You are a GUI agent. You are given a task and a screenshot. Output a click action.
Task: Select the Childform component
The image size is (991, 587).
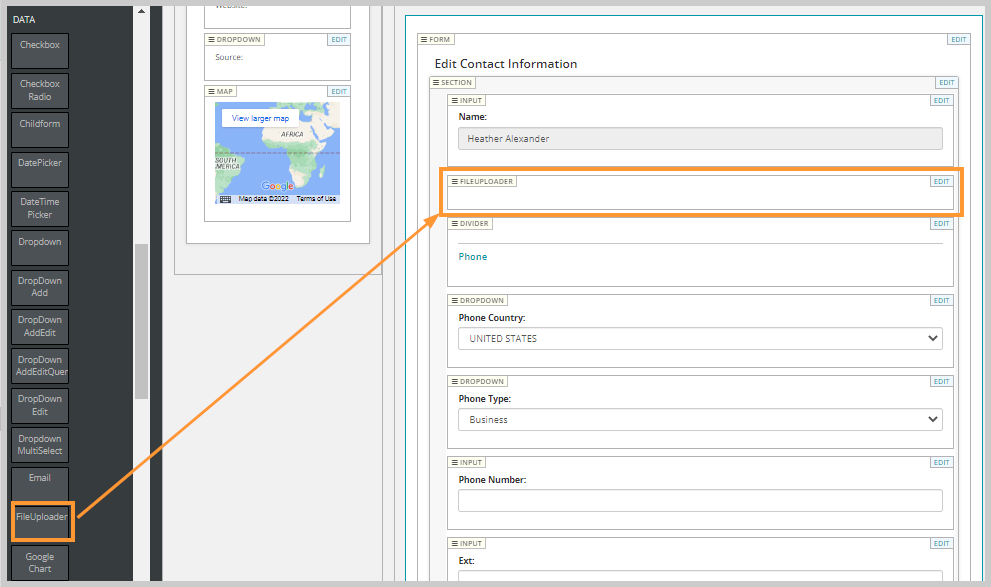tap(39, 129)
